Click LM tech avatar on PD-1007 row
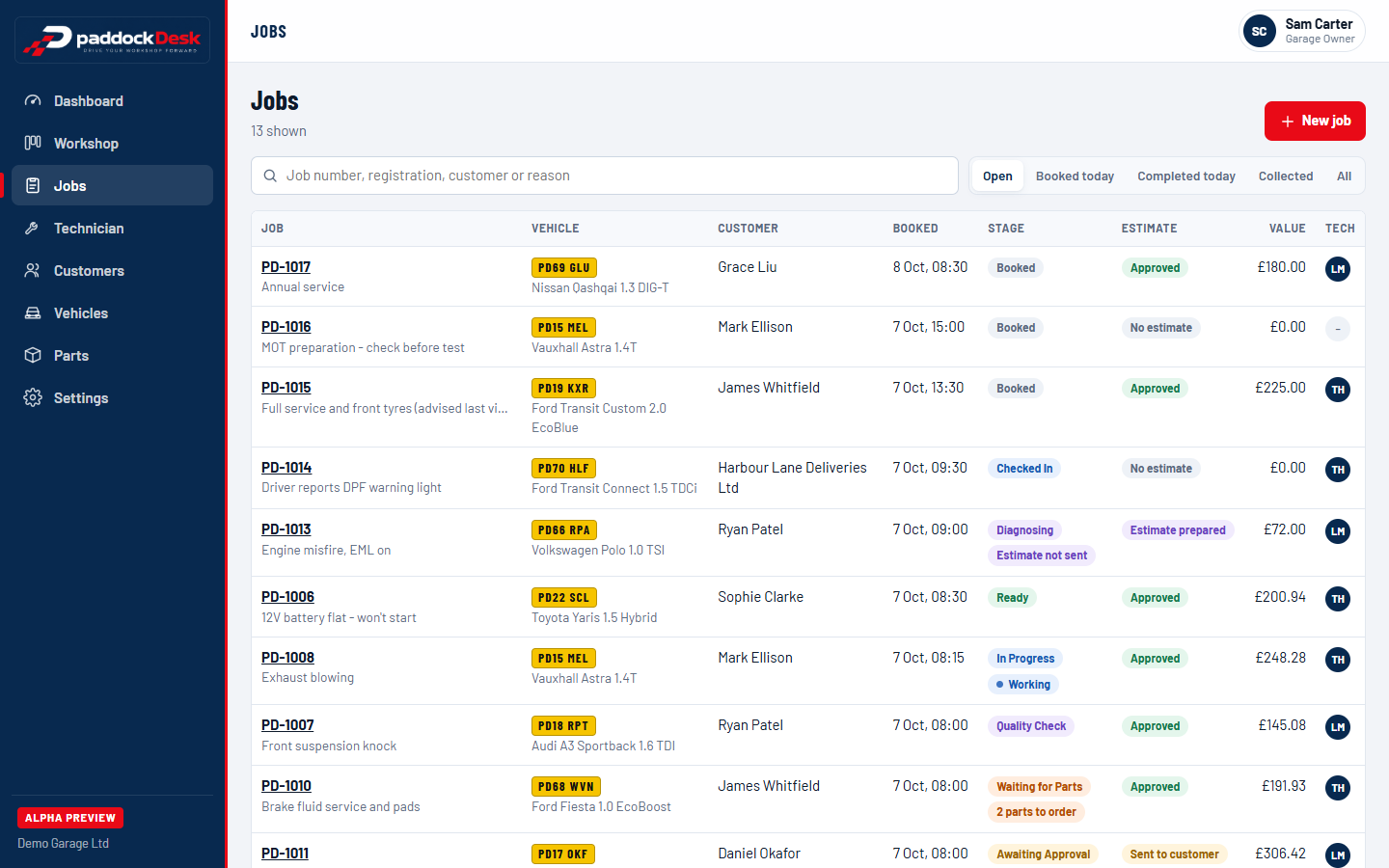 click(1338, 727)
